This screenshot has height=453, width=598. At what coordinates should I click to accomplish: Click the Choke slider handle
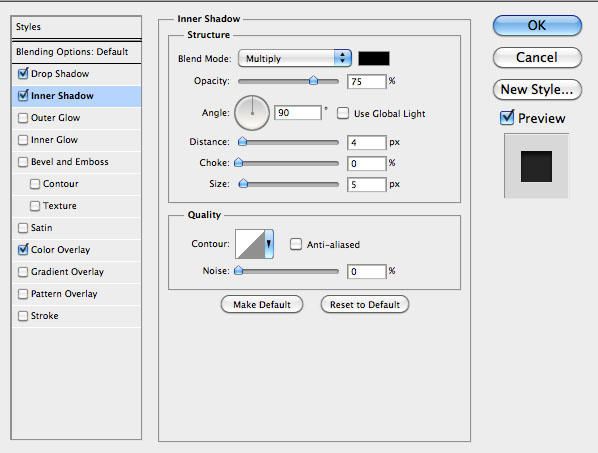coord(238,163)
